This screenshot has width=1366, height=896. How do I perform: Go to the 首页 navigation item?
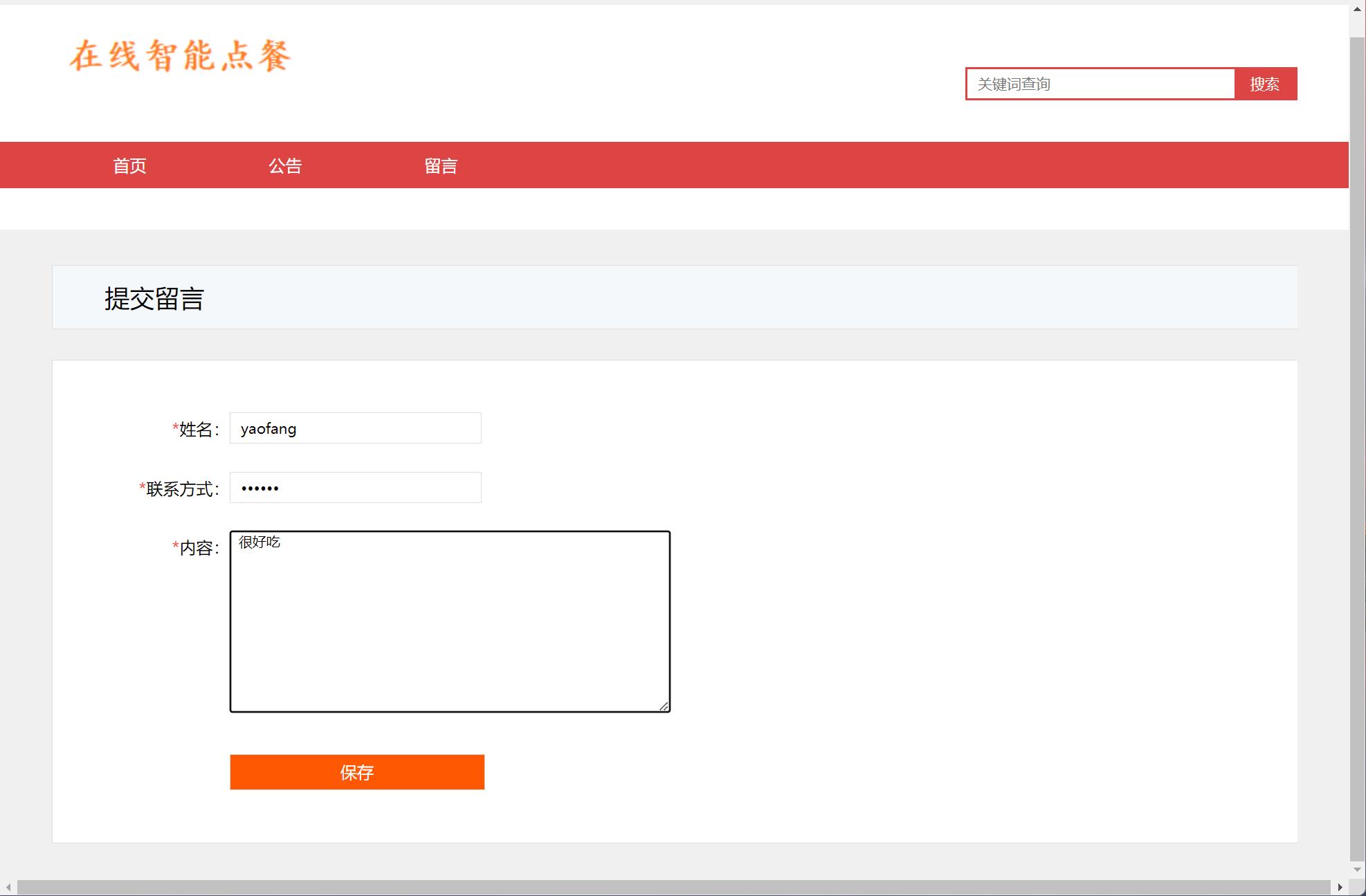pos(129,166)
